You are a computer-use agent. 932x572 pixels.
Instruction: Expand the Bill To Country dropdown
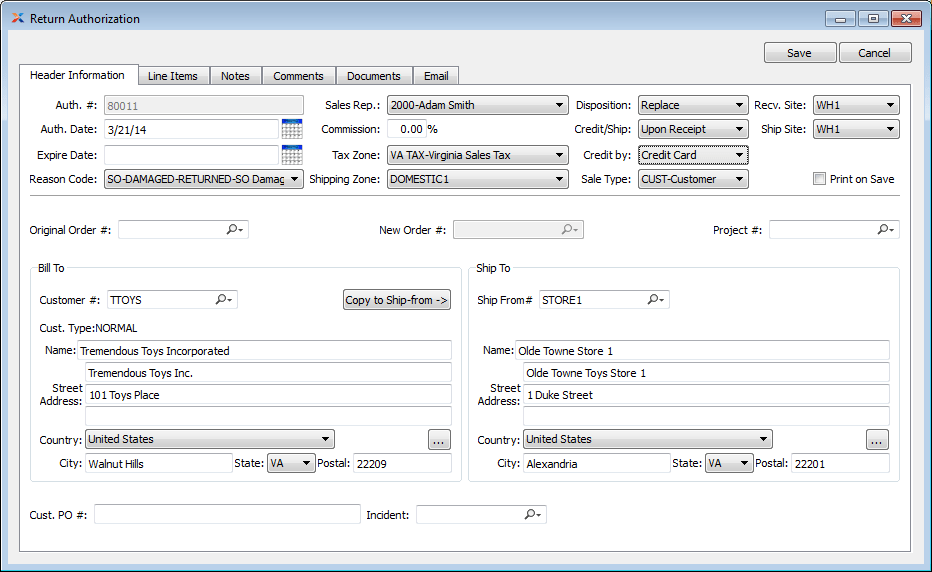(x=210, y=439)
